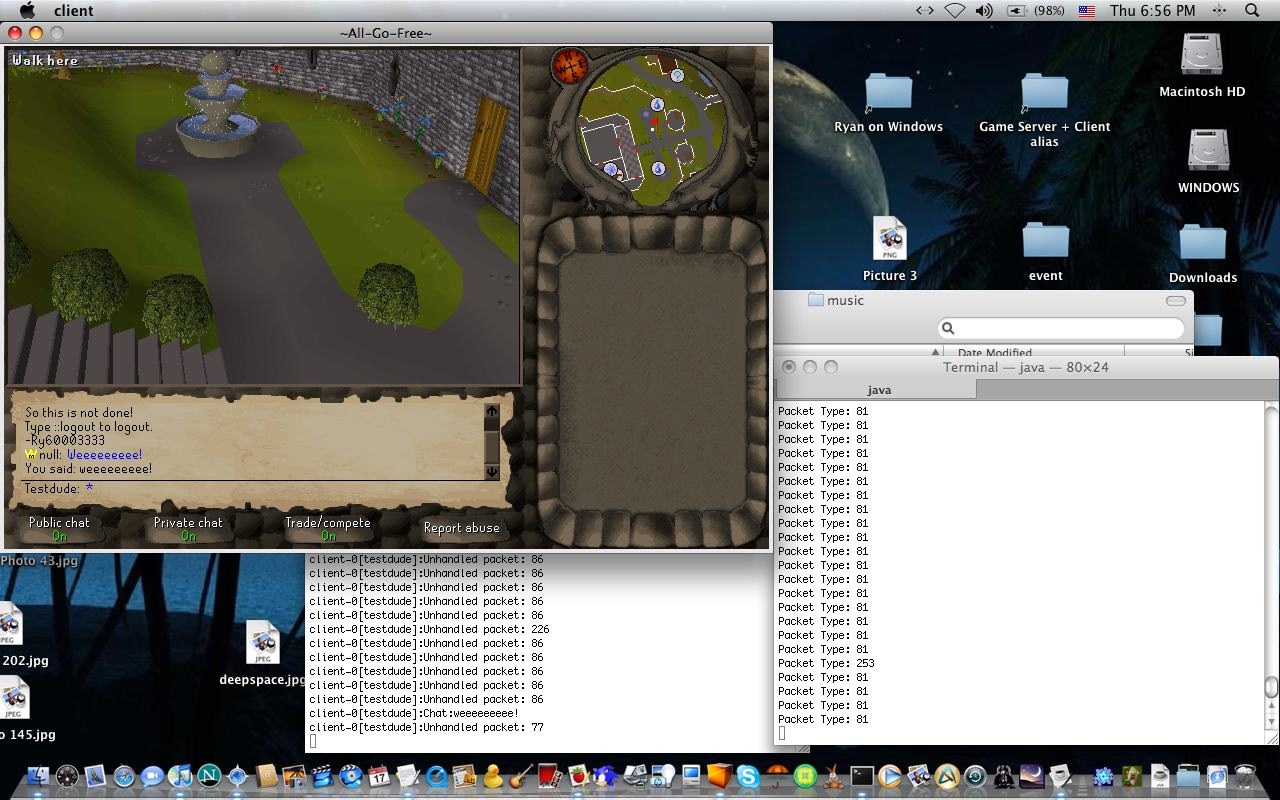Launch Photo Booth from the Dock
The image size is (1280, 800).
coord(550,776)
